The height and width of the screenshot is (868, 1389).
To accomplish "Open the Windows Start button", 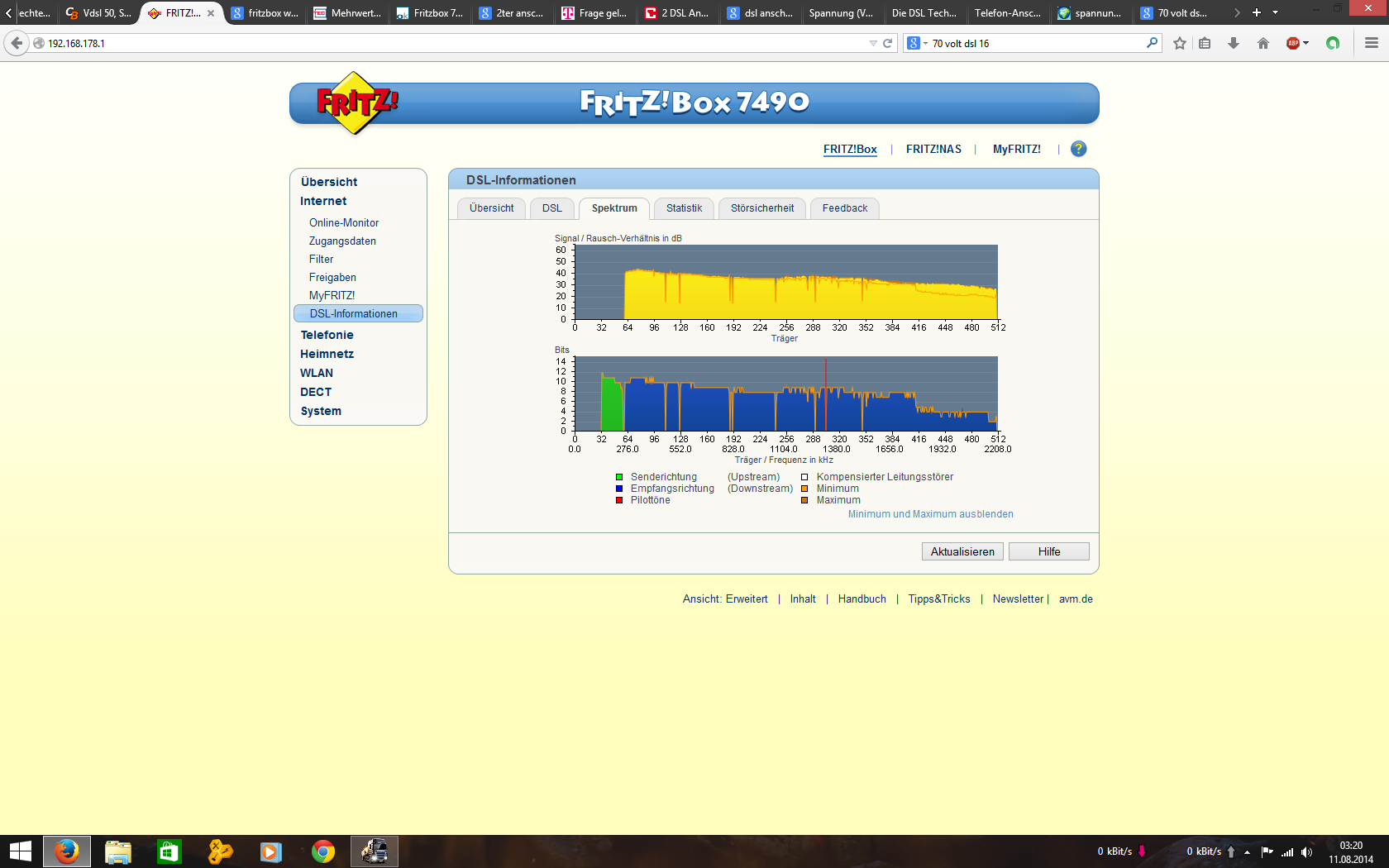I will 20,851.
